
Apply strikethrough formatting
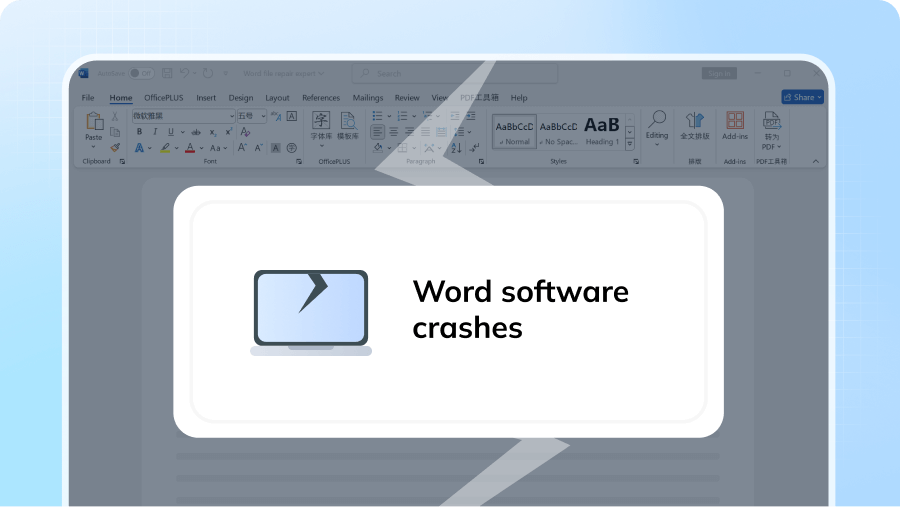point(196,132)
